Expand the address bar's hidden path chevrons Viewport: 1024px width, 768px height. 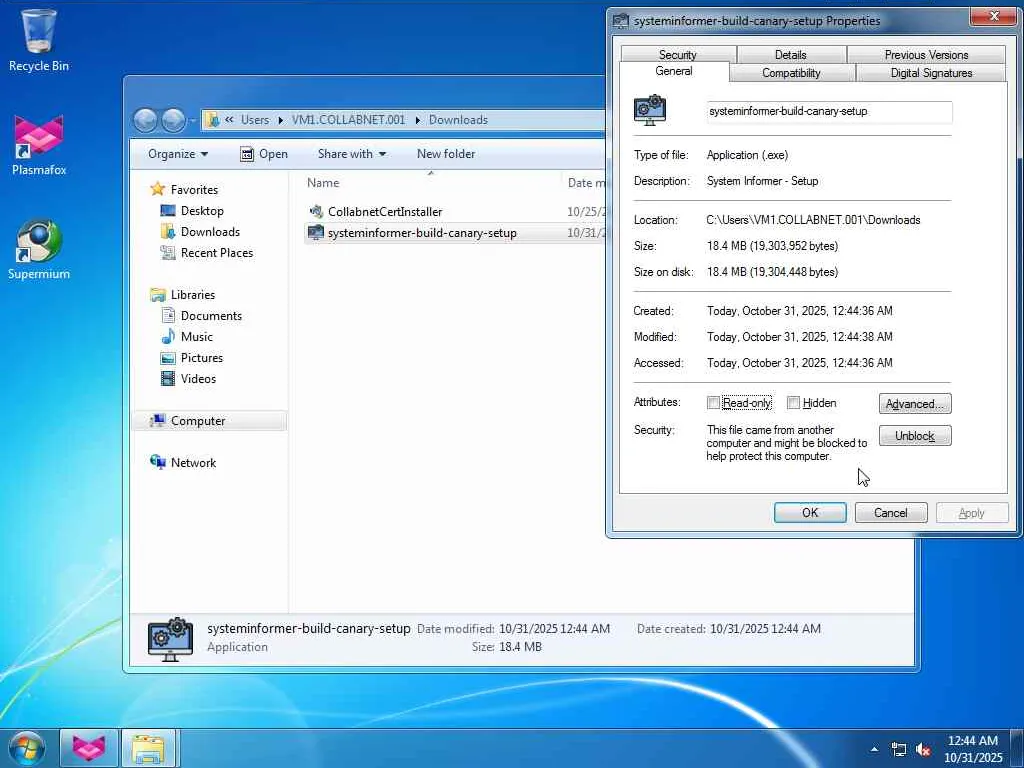229,120
